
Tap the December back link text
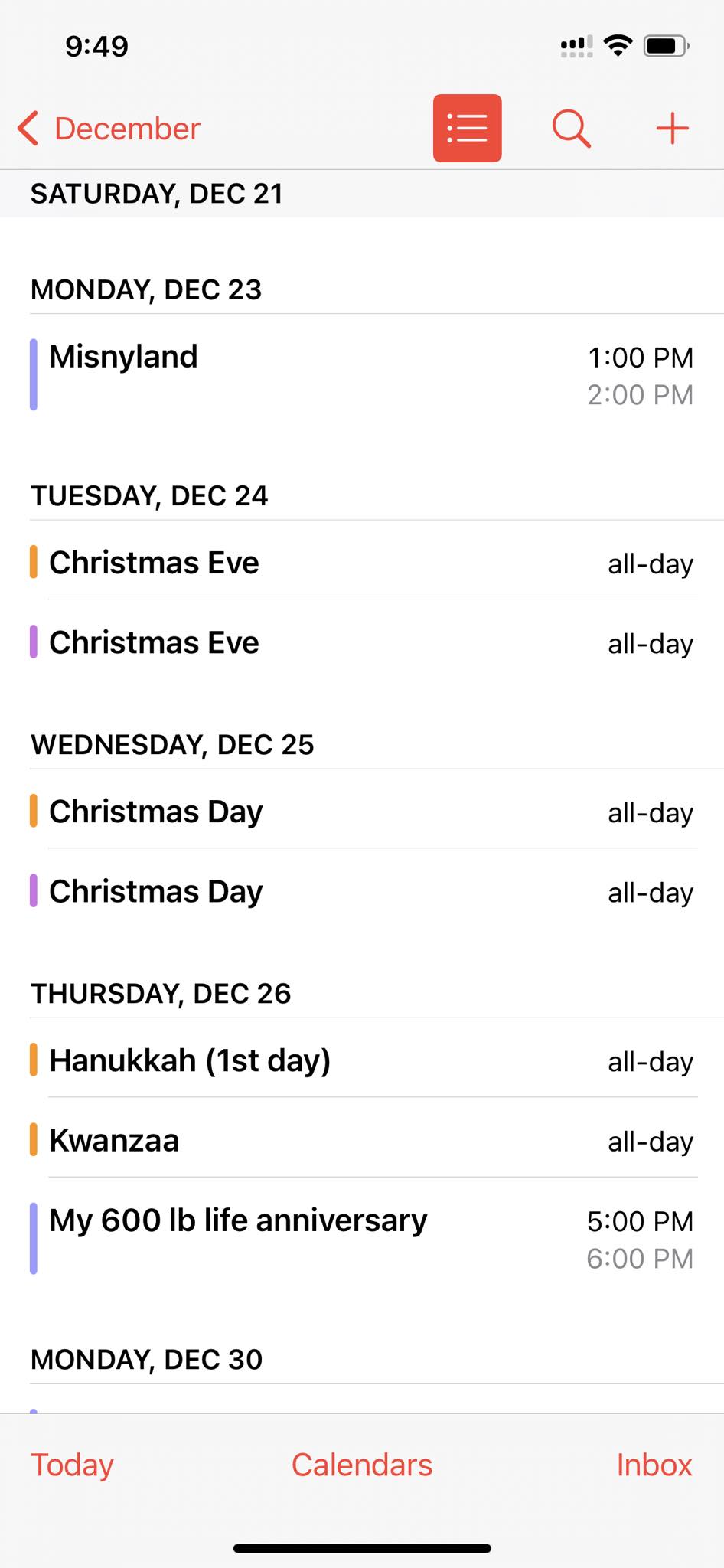(128, 129)
